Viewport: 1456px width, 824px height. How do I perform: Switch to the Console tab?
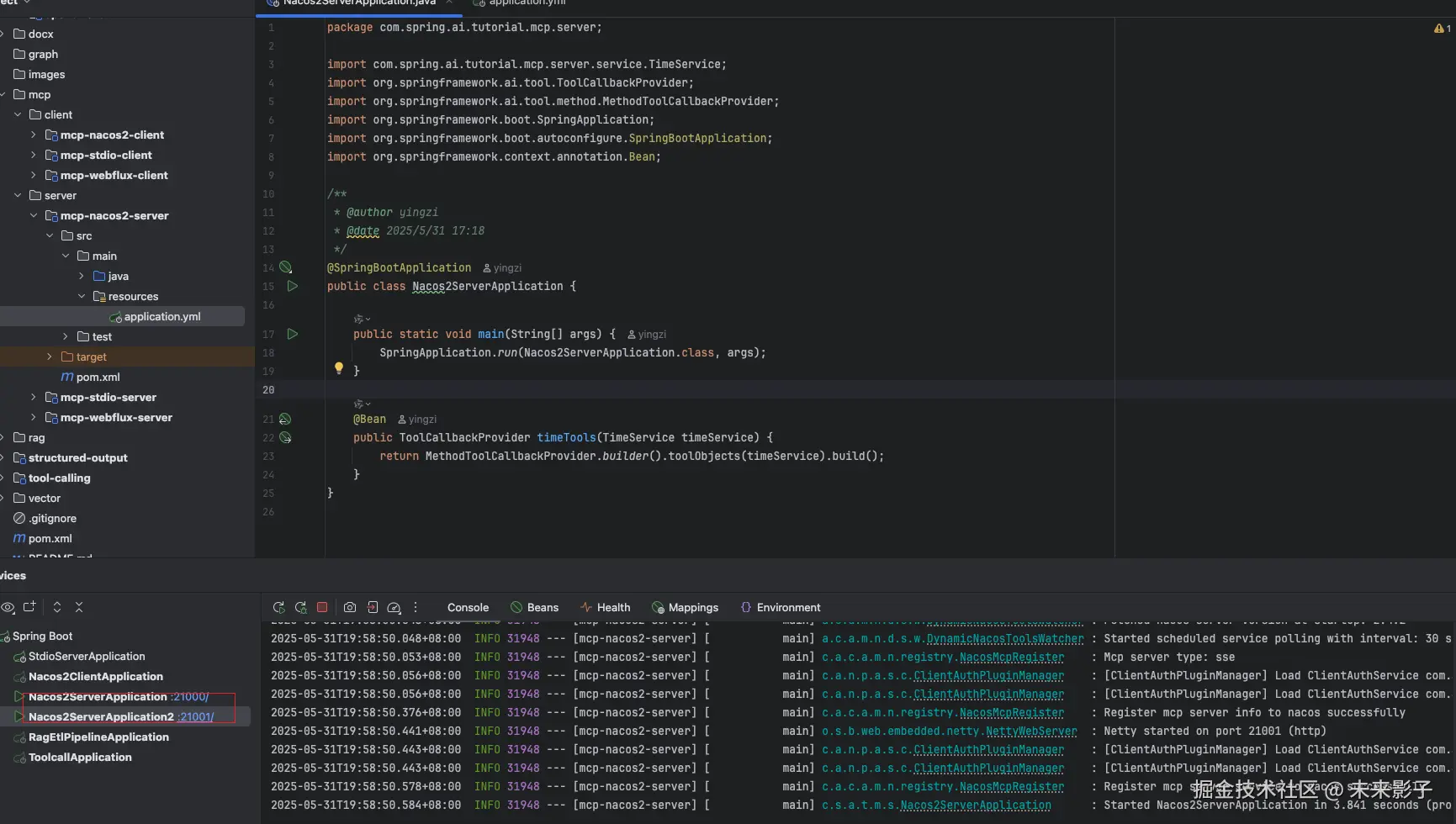468,607
